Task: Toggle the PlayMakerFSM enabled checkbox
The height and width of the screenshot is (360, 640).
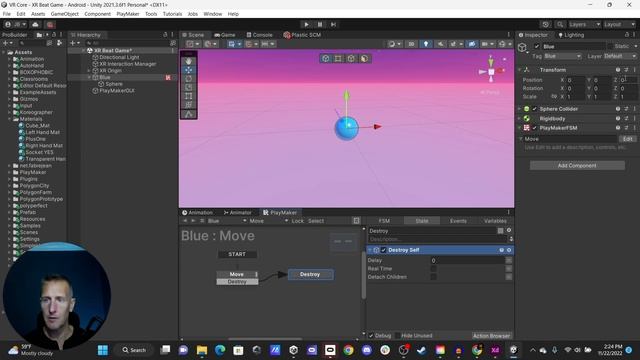Action: click(534, 128)
